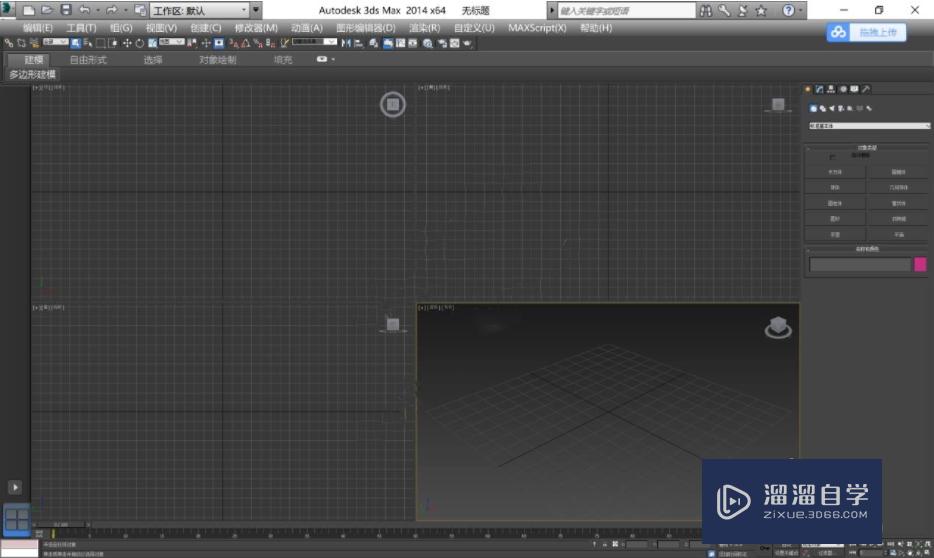Viewport: 934px width, 558px height.
Task: Click the 圆柱体 cylinder primitive button
Action: click(835, 203)
